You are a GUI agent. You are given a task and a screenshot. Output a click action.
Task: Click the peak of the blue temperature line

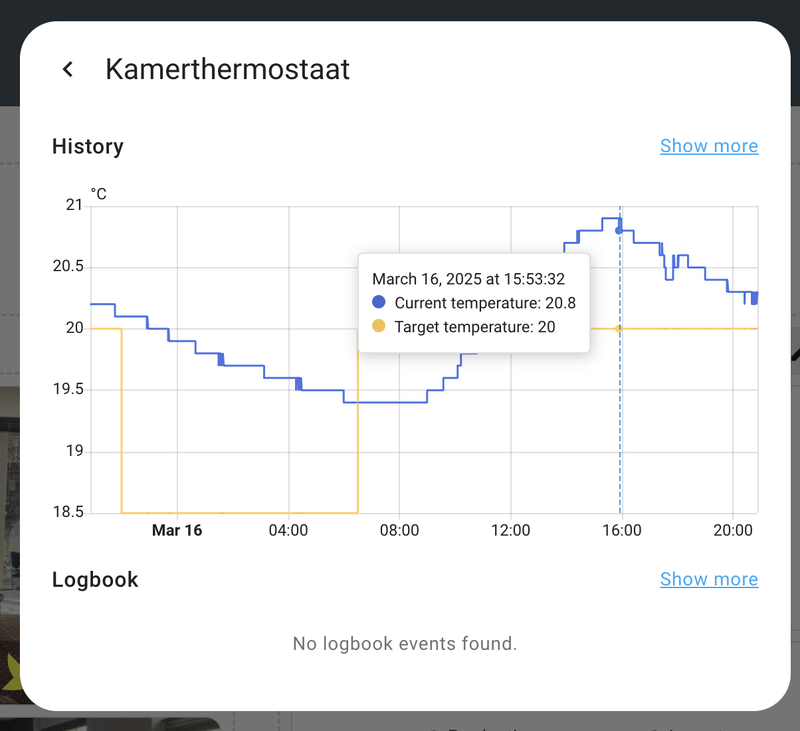pyautogui.click(x=610, y=219)
